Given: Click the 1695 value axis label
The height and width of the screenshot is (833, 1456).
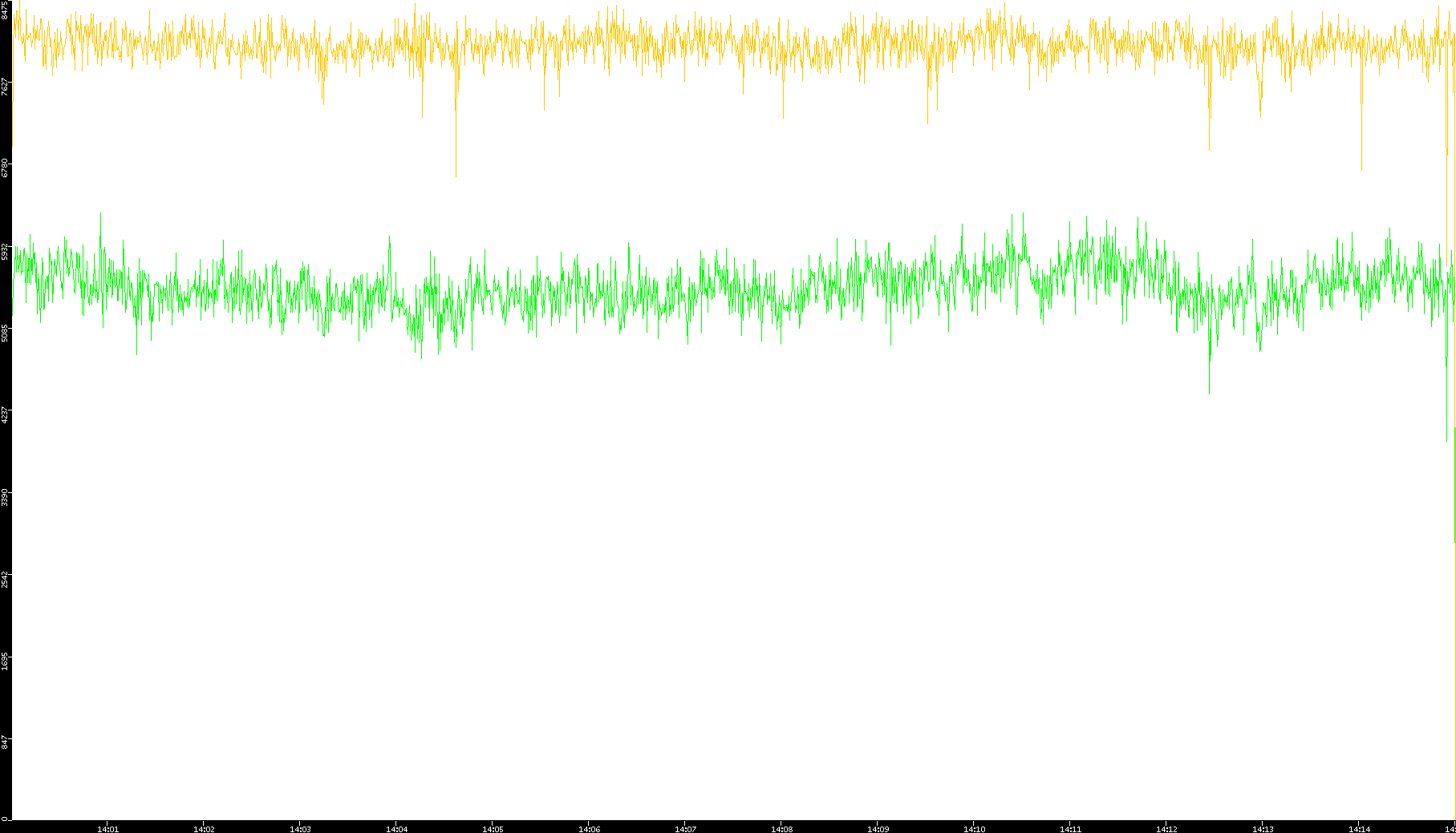Looking at the screenshot, I should click(x=6, y=660).
